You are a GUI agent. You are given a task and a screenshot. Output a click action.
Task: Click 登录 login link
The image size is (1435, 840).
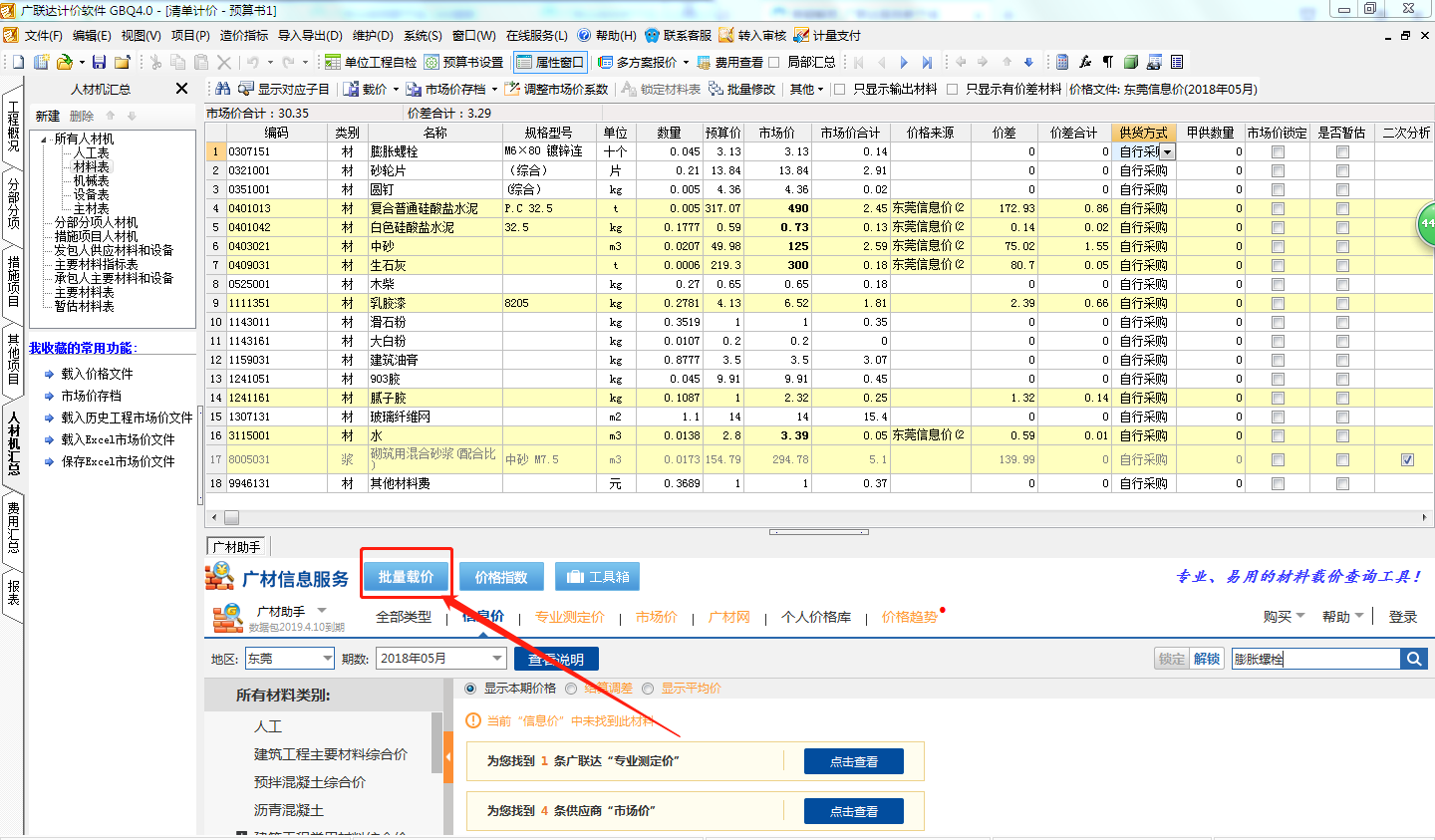click(x=1403, y=617)
